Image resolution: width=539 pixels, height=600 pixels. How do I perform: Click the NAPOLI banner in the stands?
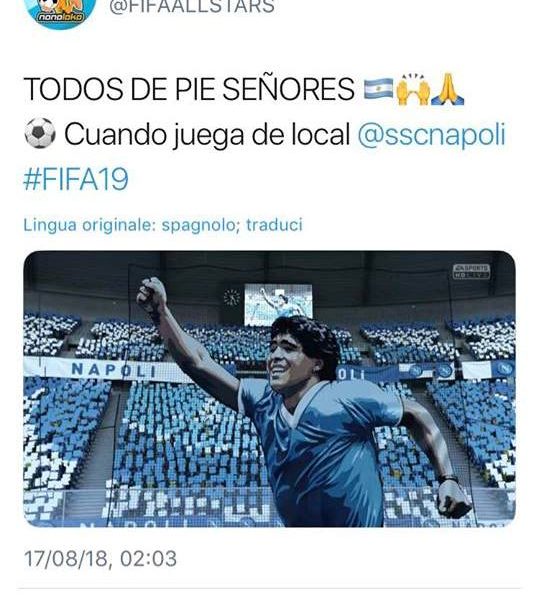click(x=114, y=370)
